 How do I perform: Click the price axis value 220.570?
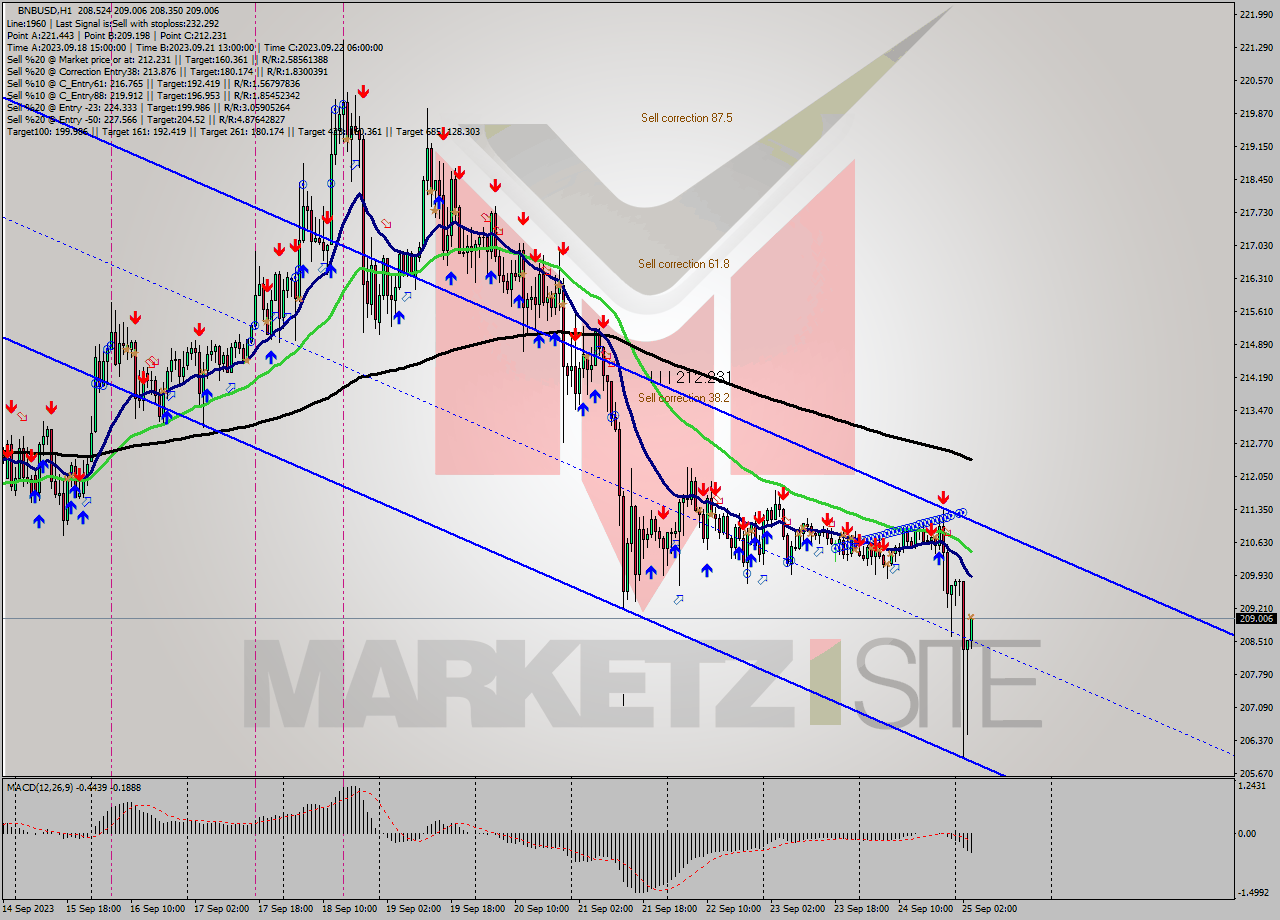(x=1255, y=80)
